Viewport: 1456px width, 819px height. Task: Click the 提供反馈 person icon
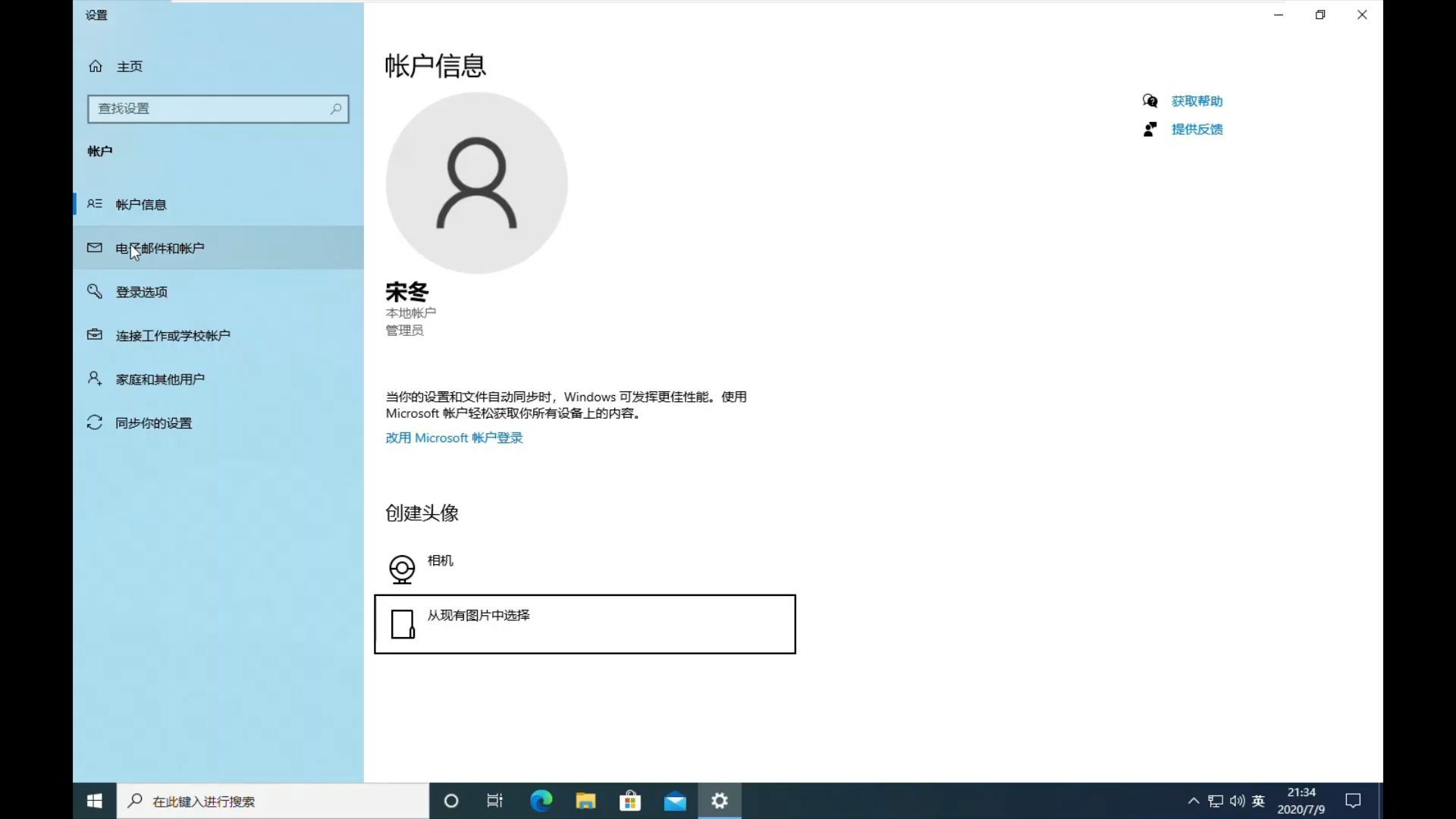1150,129
